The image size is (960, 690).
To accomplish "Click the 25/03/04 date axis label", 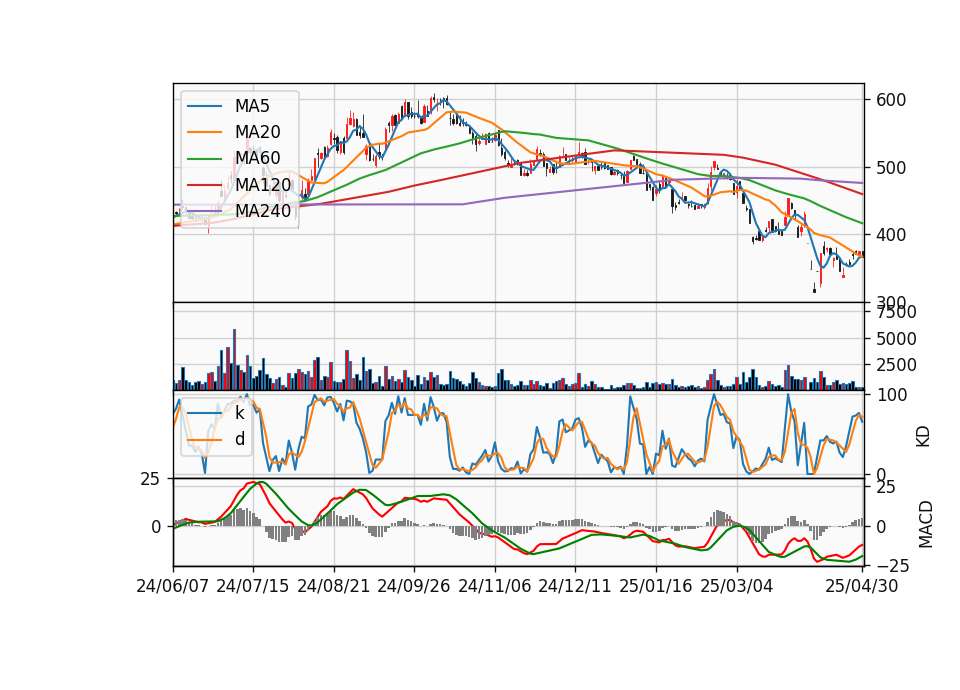I will point(737,586).
